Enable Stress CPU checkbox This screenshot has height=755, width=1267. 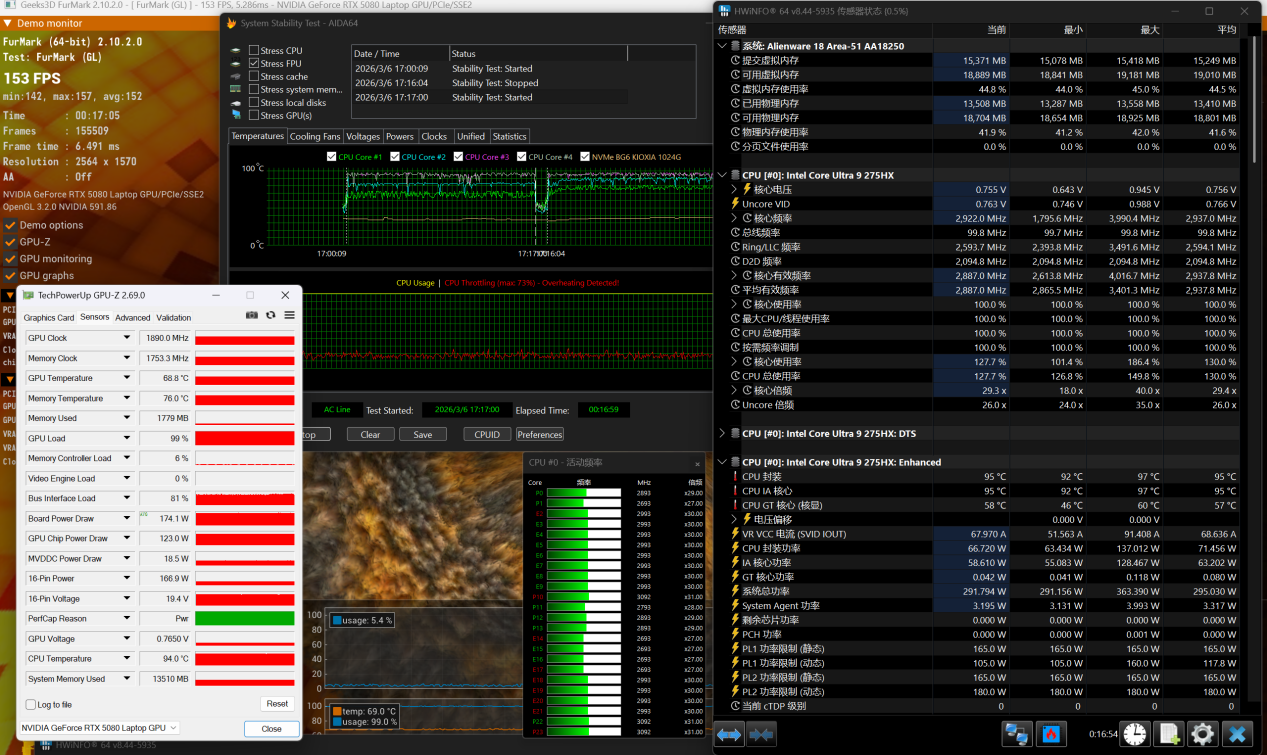point(254,50)
